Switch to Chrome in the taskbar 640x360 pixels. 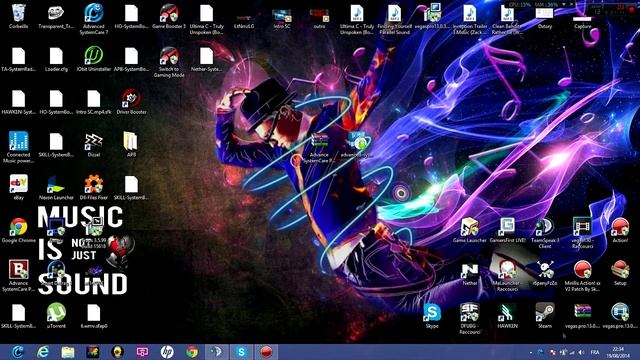click(x=192, y=352)
